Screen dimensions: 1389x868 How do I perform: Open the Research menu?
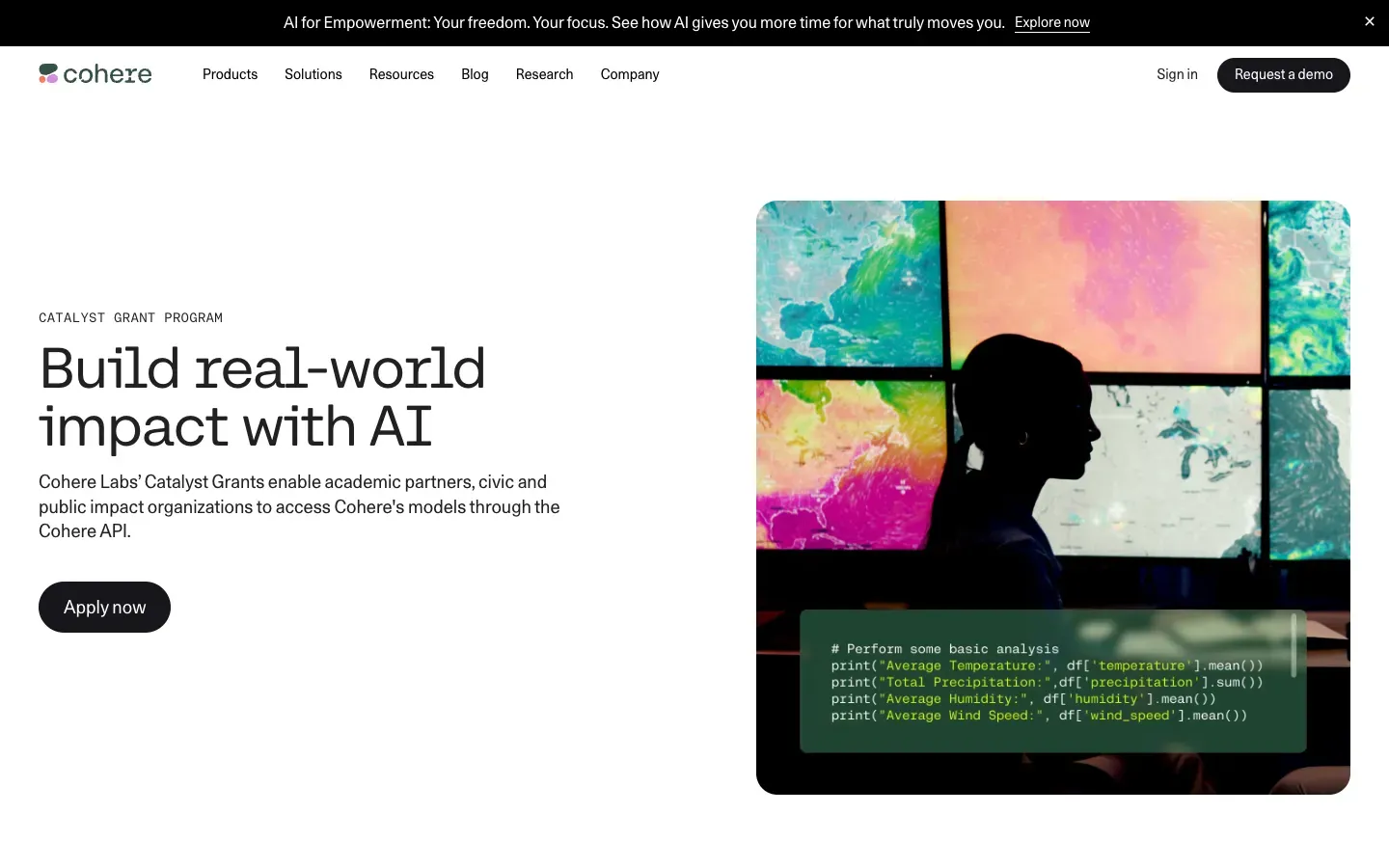point(545,74)
